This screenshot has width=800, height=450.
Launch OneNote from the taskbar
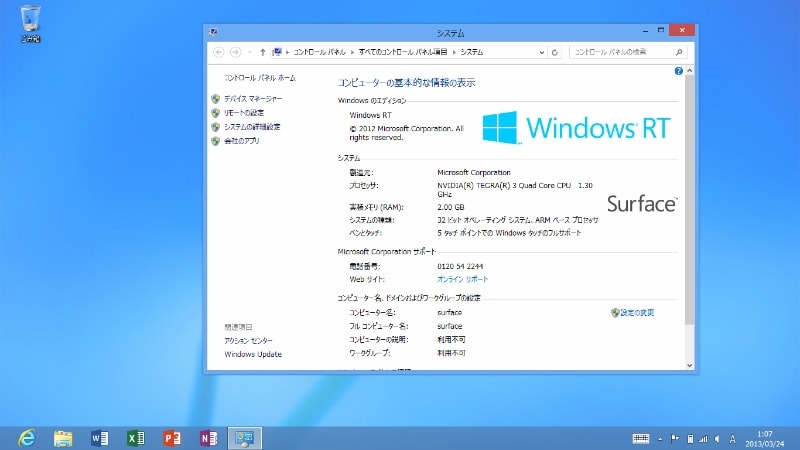pyautogui.click(x=208, y=438)
